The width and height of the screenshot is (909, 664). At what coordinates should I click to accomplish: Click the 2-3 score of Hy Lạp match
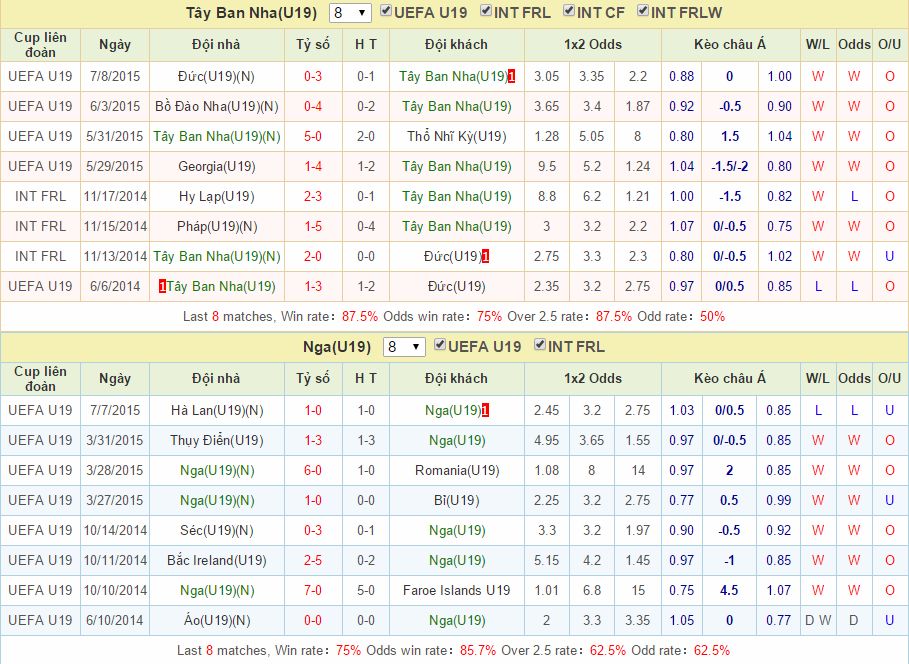pos(313,197)
